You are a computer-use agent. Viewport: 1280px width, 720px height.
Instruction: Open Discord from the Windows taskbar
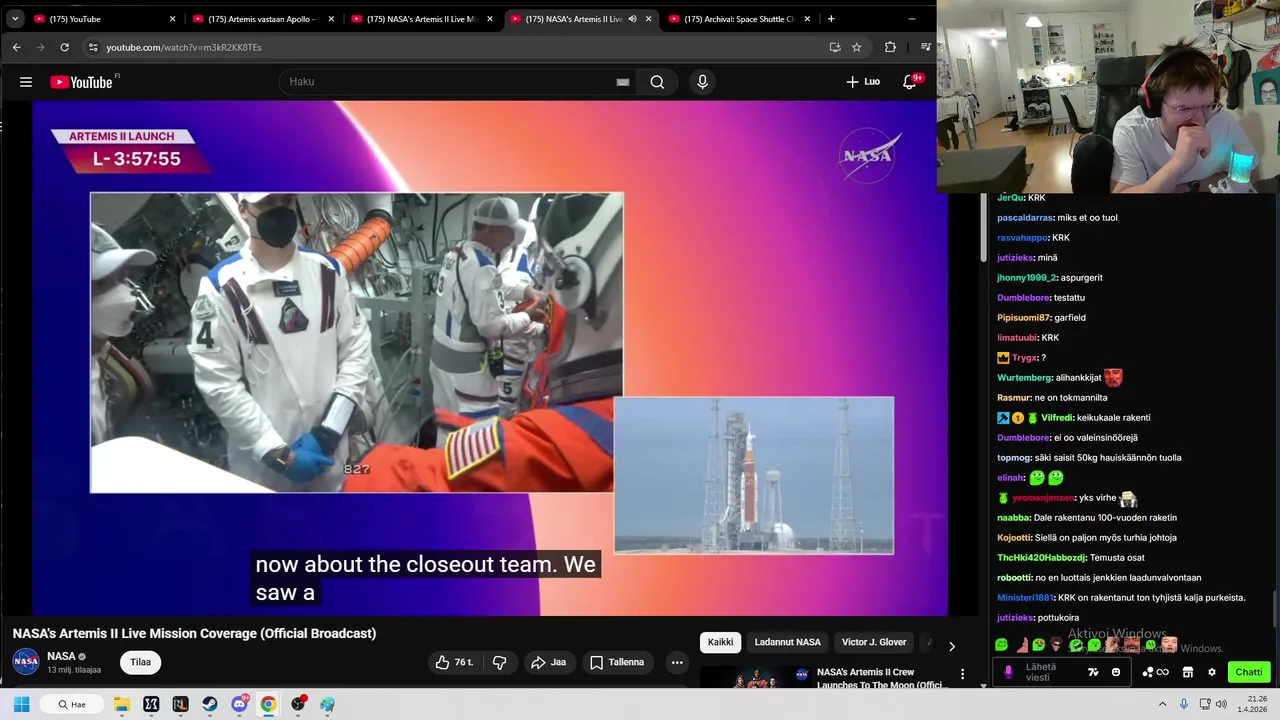(x=239, y=704)
